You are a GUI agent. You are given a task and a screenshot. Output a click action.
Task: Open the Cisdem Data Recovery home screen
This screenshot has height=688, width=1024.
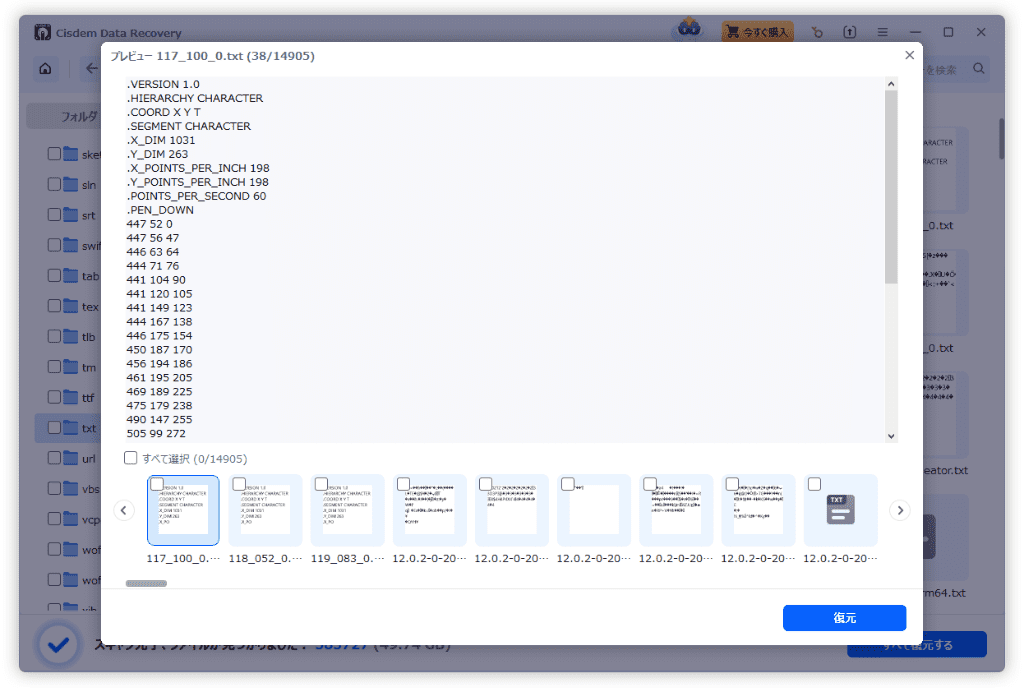click(x=47, y=68)
